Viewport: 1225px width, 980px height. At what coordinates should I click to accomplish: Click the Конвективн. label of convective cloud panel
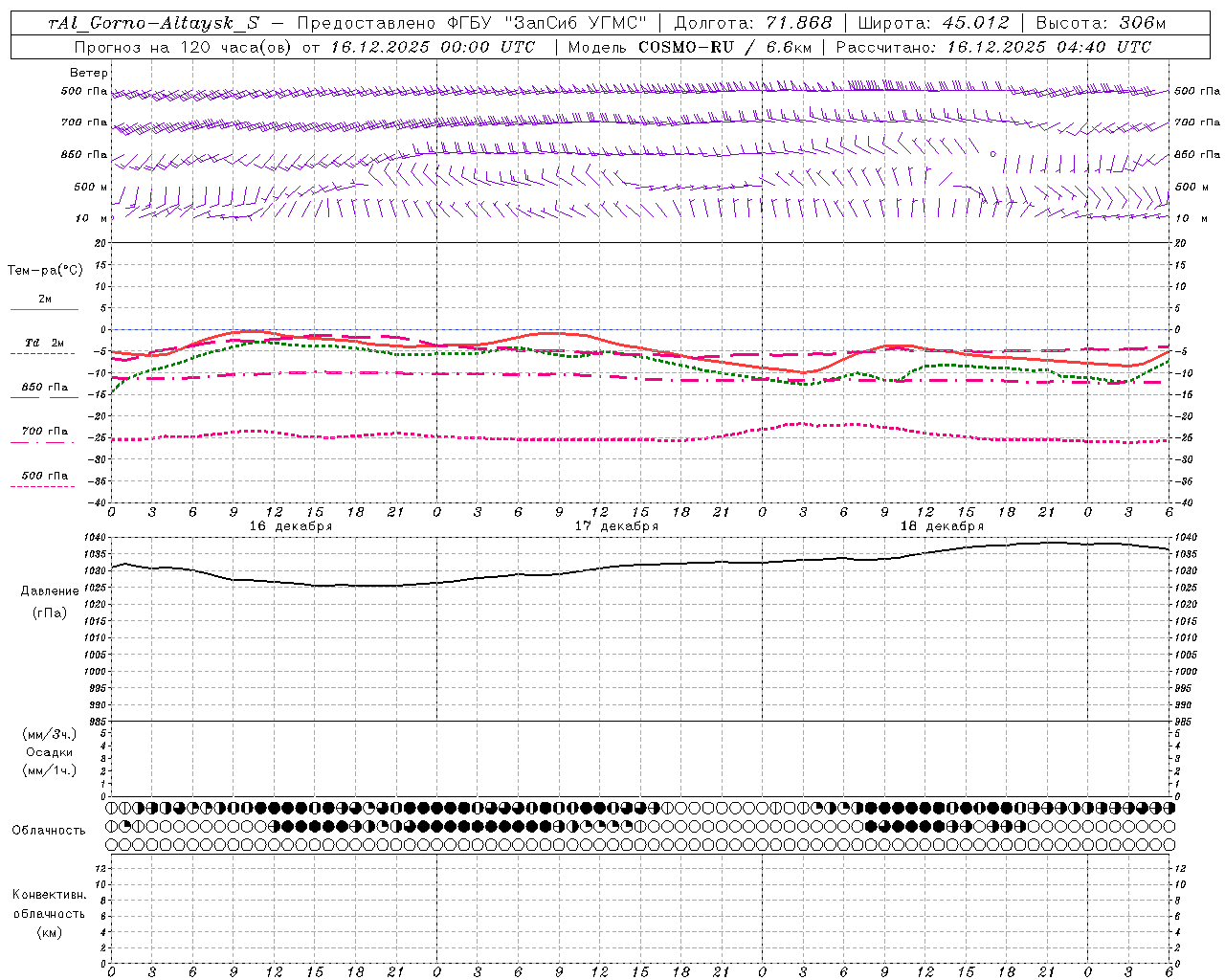(x=50, y=895)
